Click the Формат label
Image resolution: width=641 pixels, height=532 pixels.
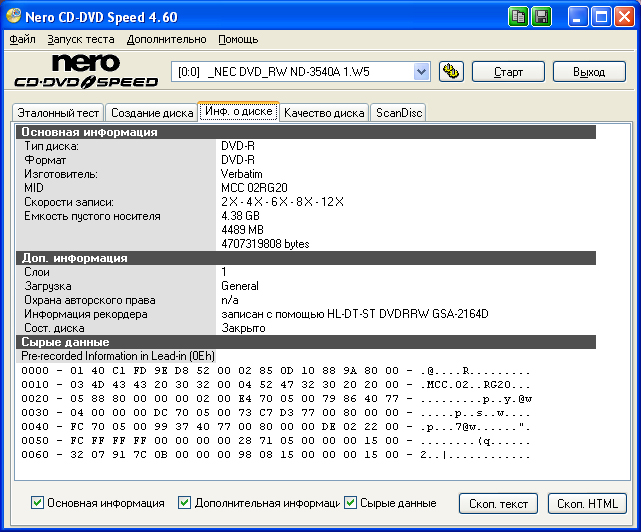tap(45, 160)
